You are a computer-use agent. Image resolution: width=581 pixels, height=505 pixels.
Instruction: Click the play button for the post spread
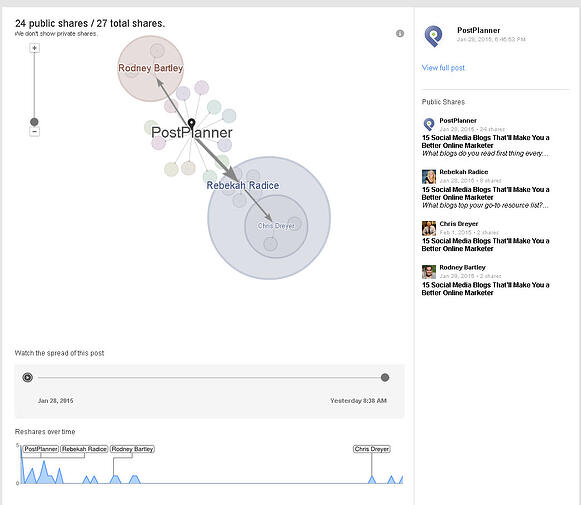click(x=27, y=378)
